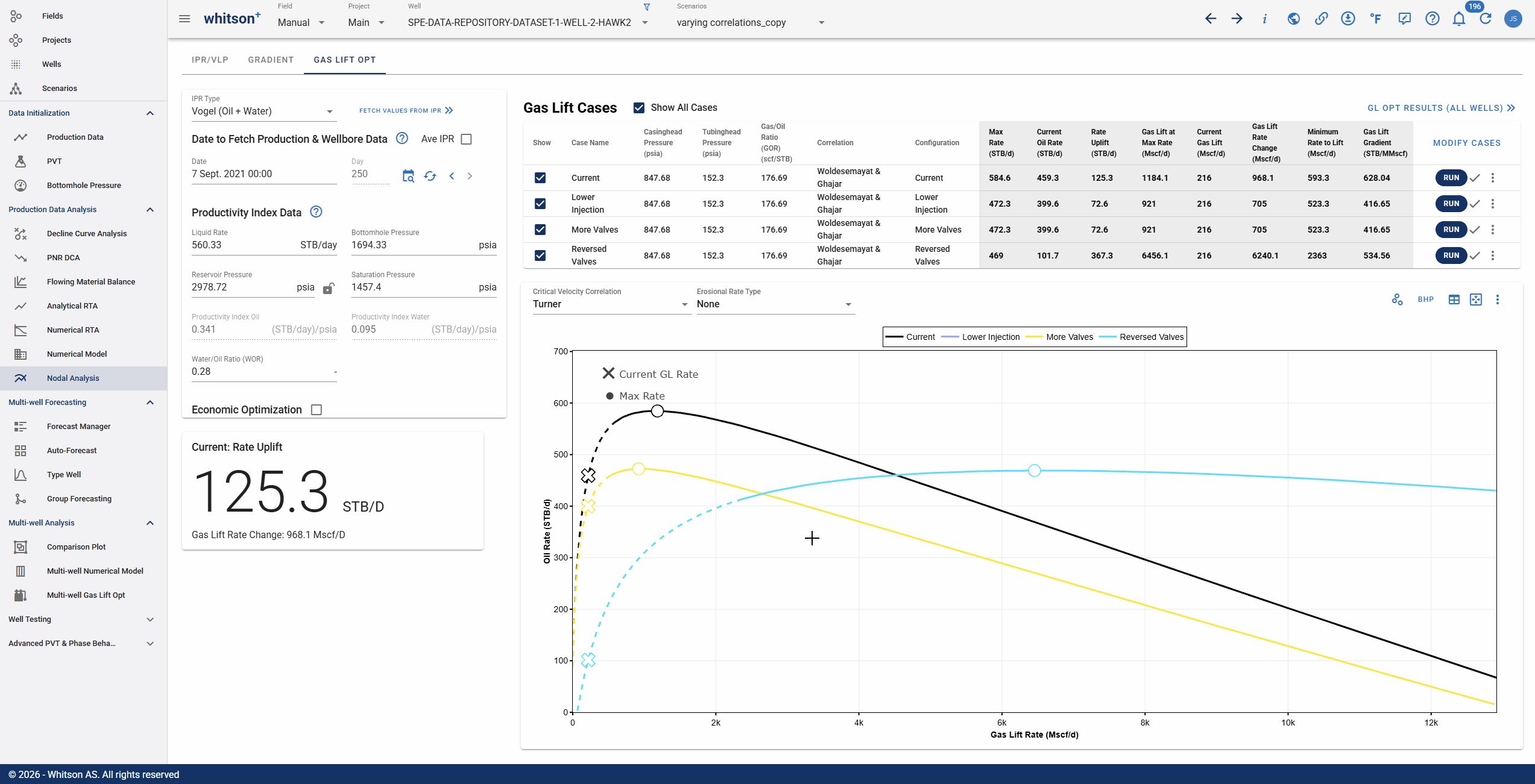The image size is (1535, 784).
Task: Open the Erosional Rate Type dropdown
Action: (x=775, y=304)
